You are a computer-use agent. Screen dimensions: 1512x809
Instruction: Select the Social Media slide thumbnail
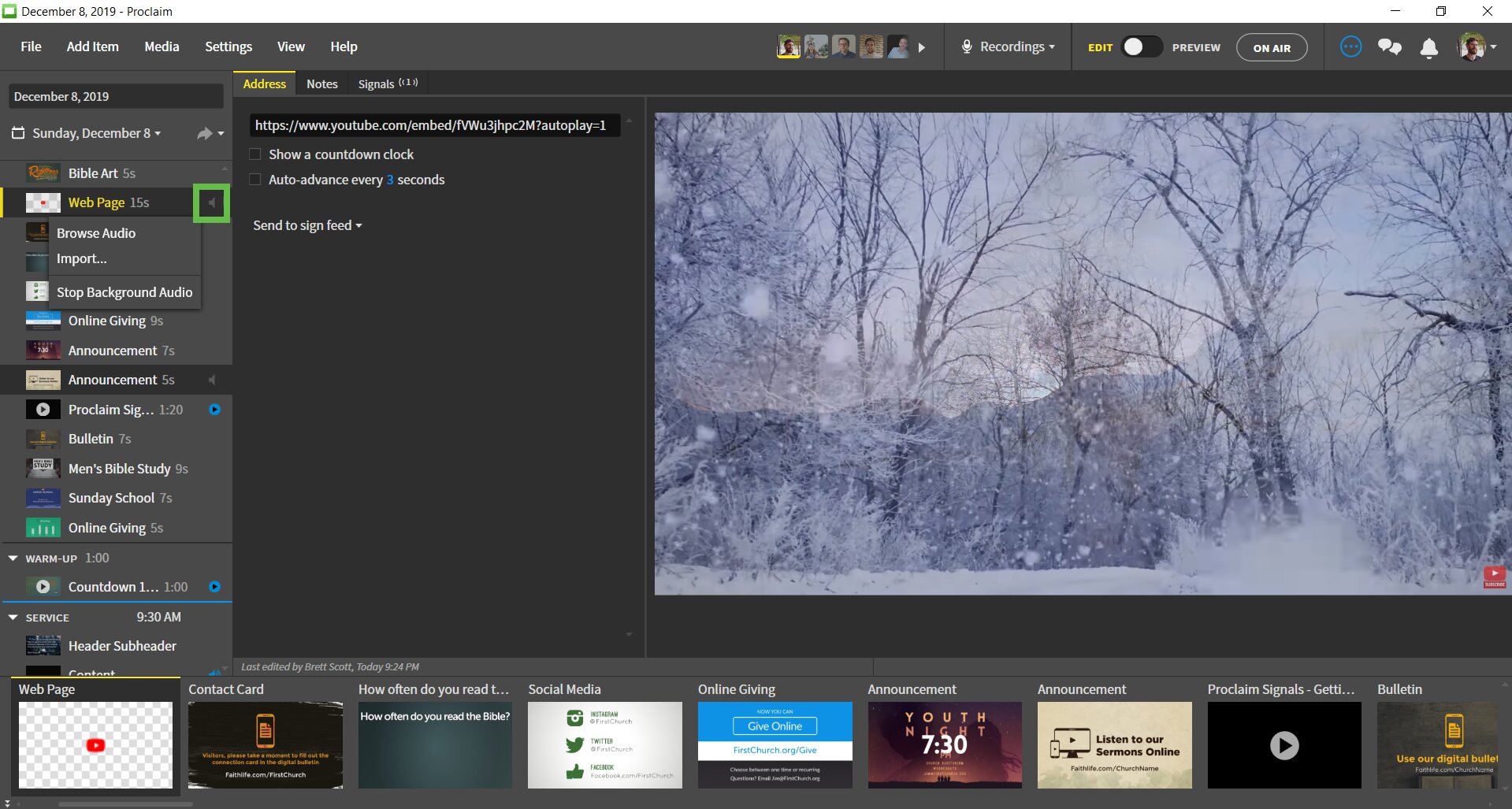[605, 745]
